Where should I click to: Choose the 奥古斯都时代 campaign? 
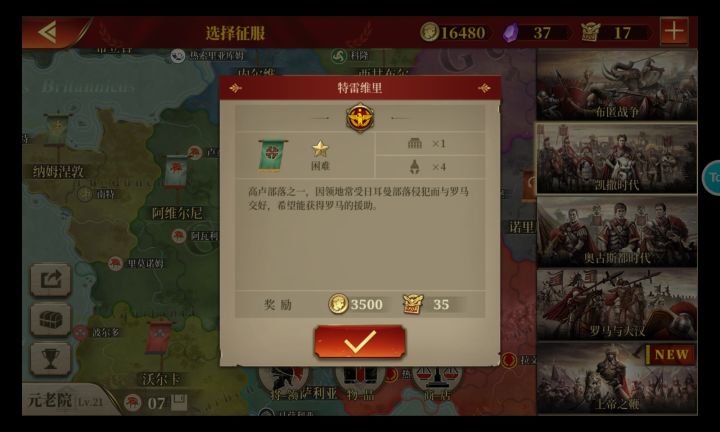[x=617, y=232]
